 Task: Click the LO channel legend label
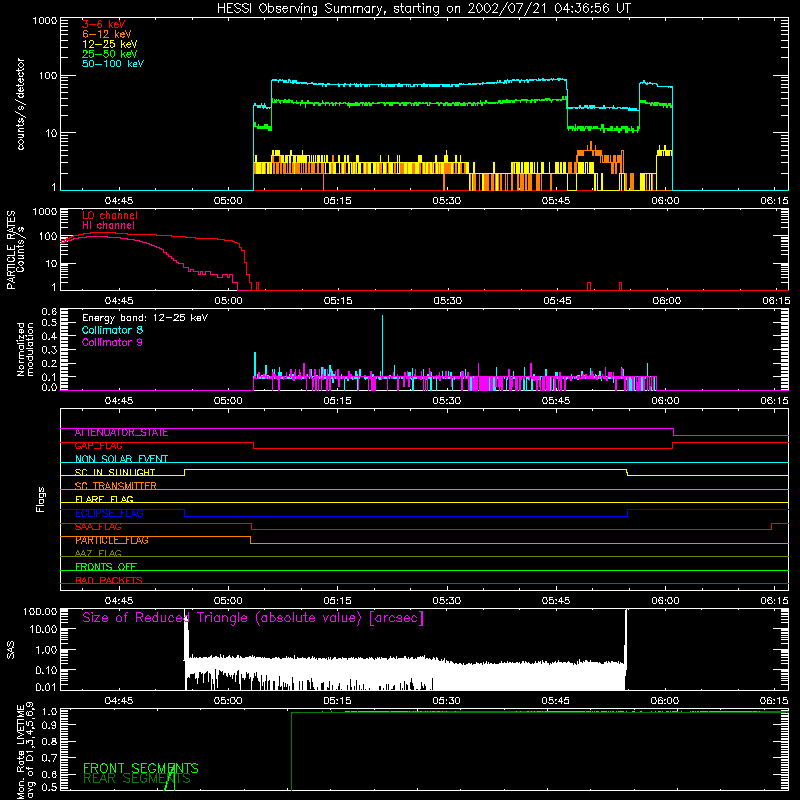pos(110,215)
